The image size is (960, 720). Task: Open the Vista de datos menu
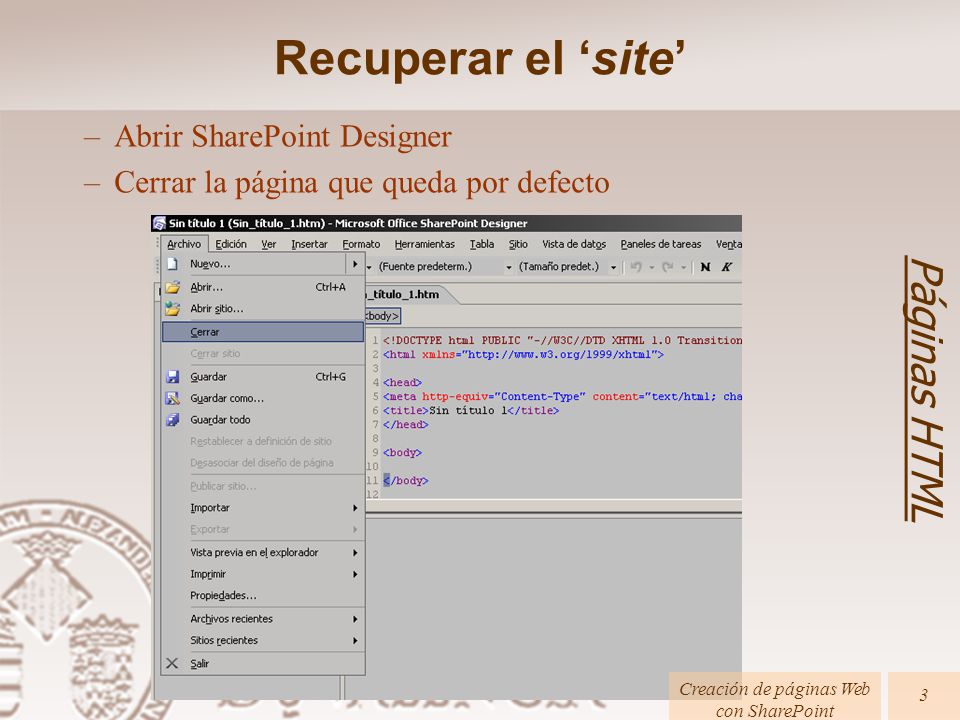(x=574, y=244)
